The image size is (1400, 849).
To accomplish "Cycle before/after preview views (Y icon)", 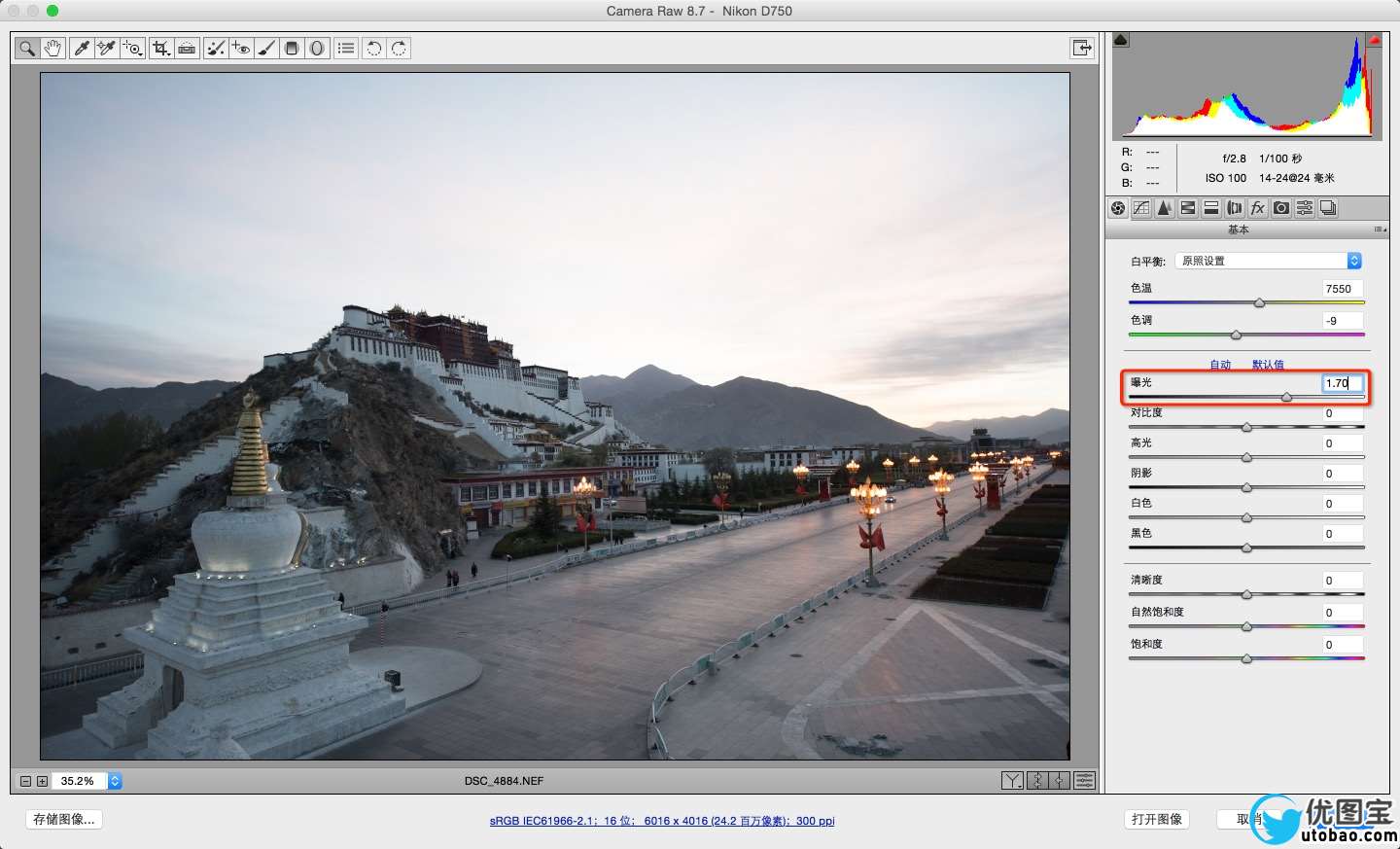I will click(1012, 781).
